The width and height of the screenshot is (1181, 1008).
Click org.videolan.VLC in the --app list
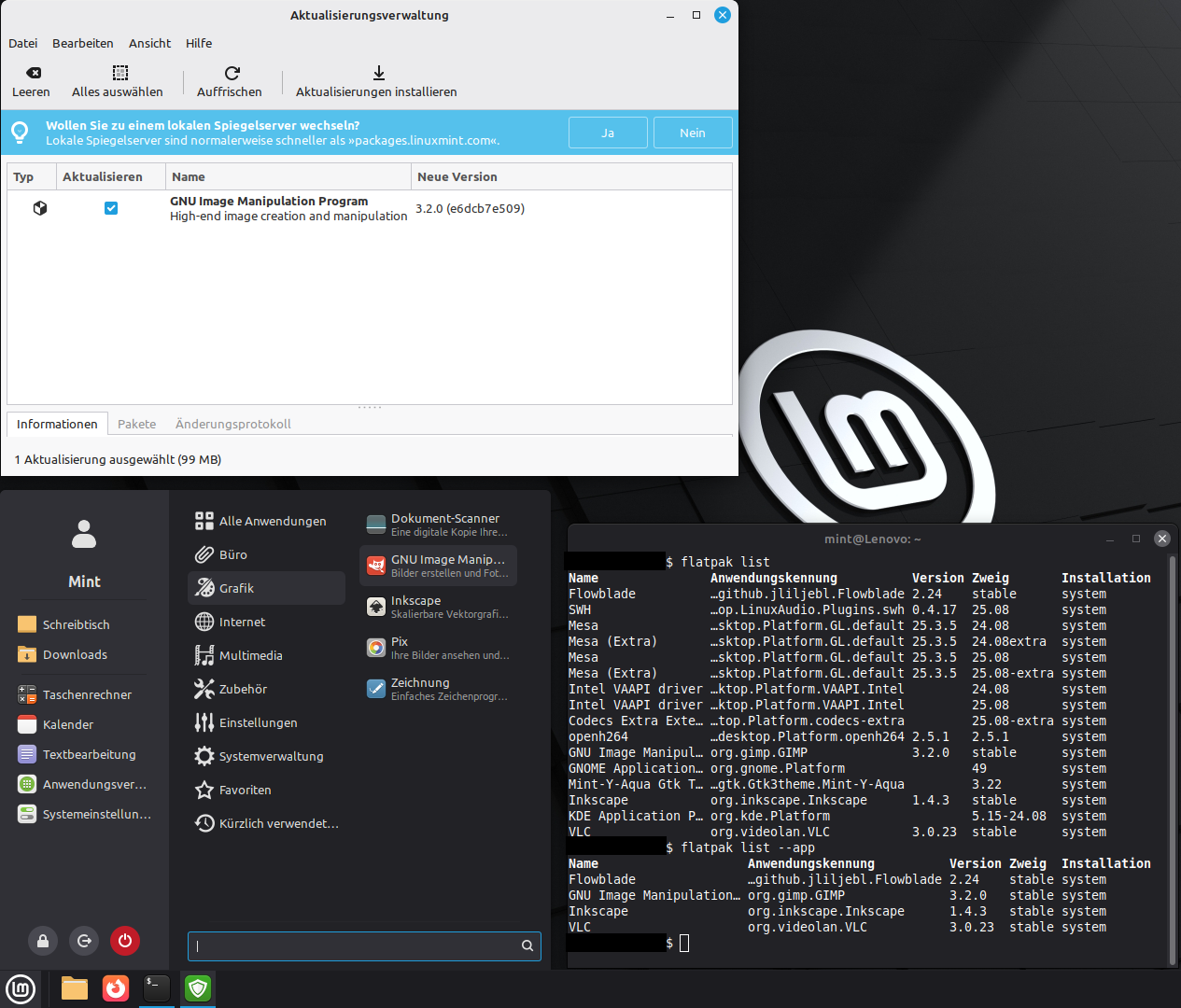[808, 927]
